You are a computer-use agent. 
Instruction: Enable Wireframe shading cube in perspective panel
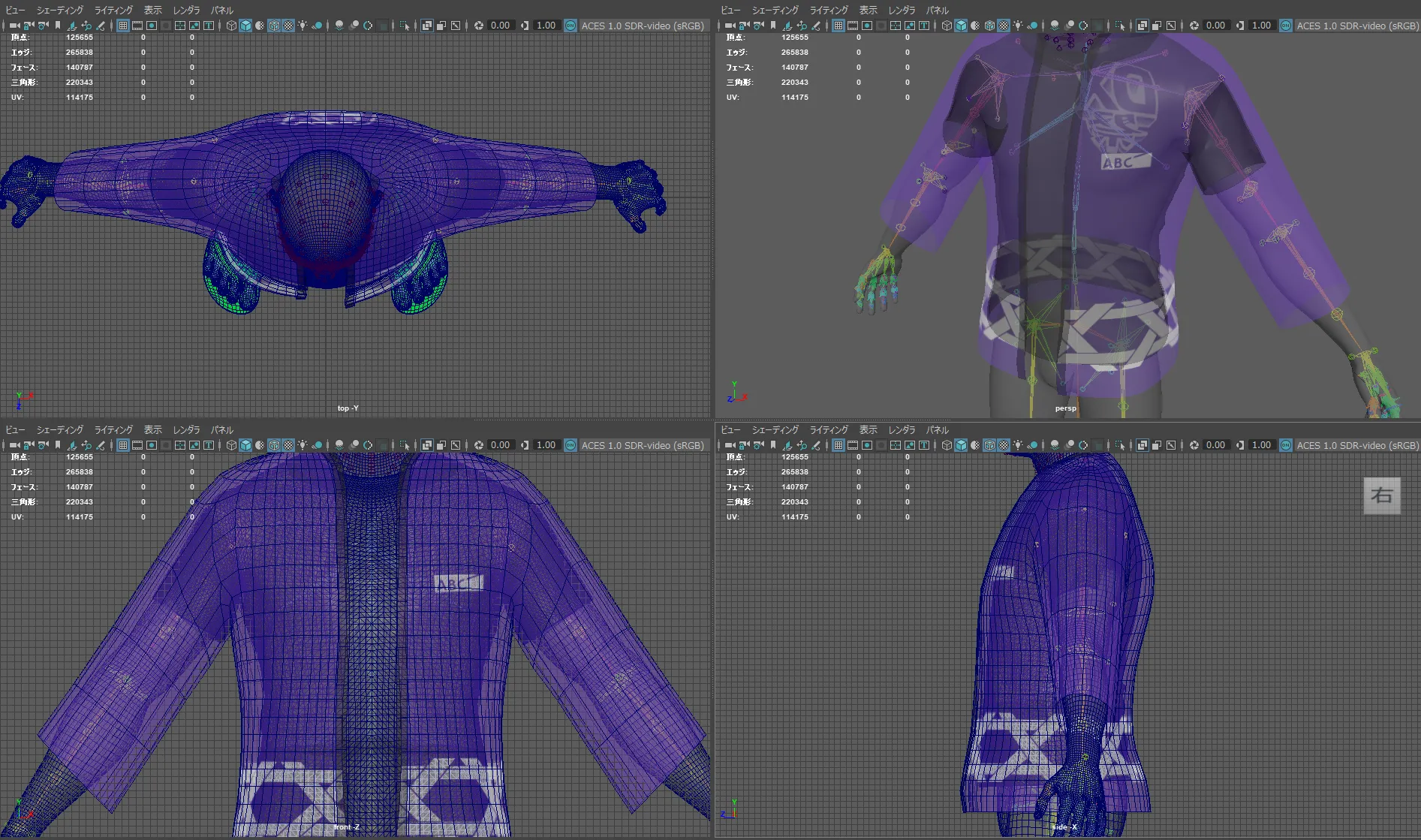coord(947,26)
